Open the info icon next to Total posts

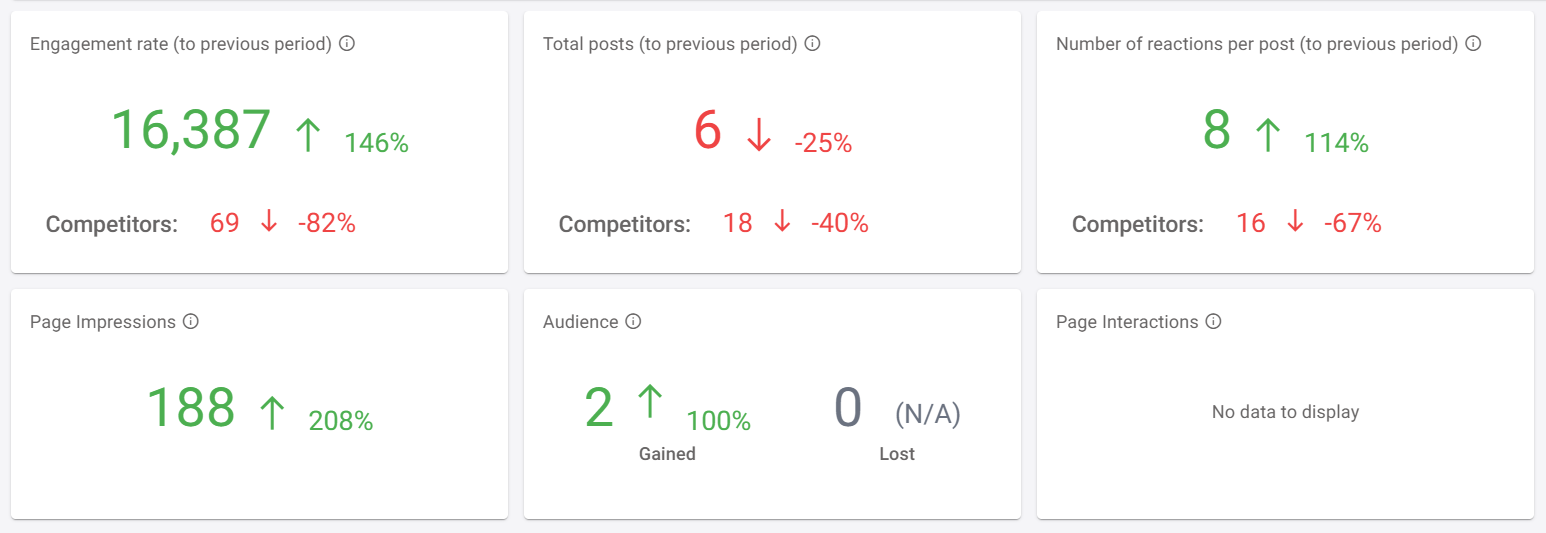813,44
